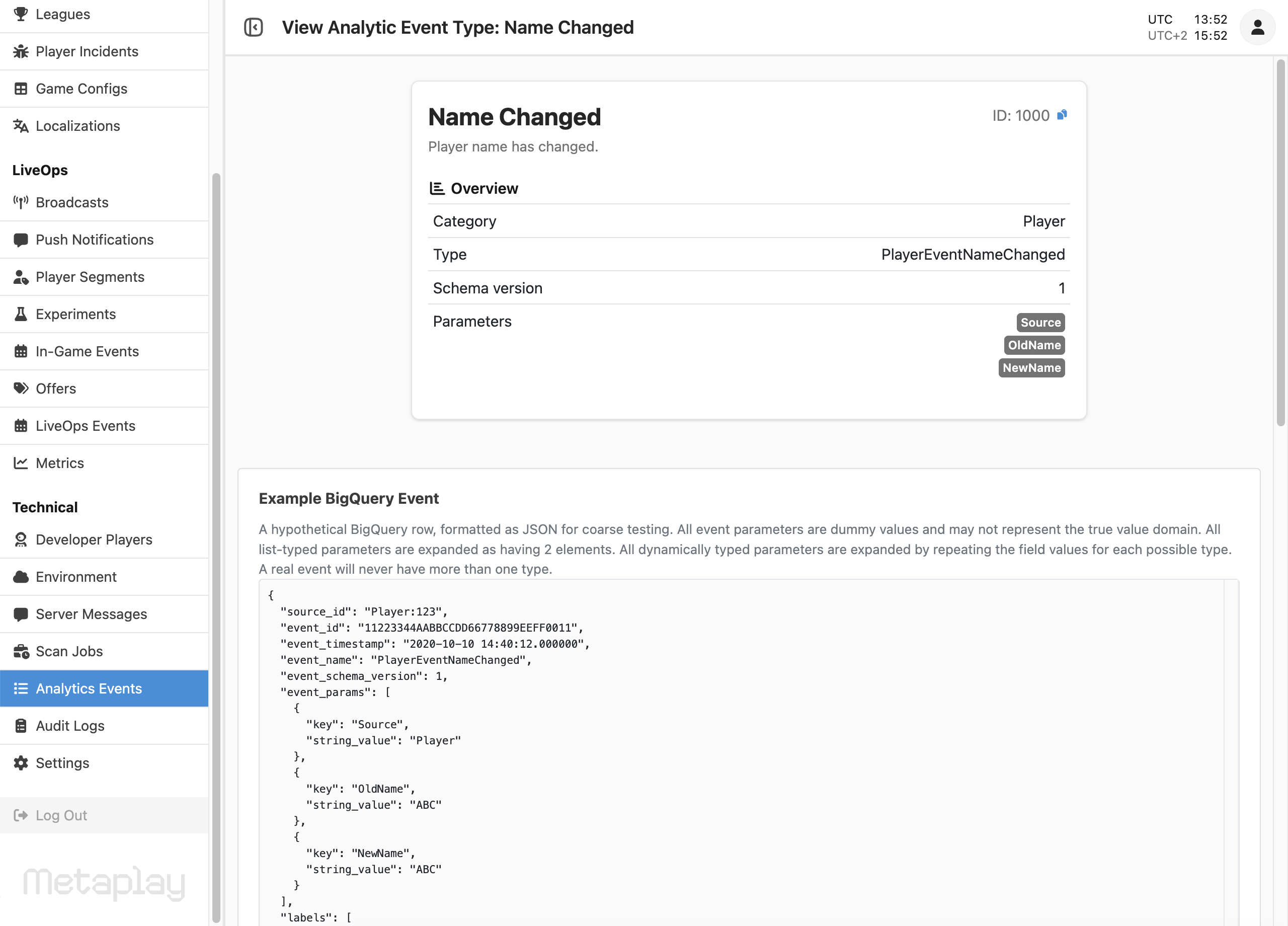Open Player Incidents via bug icon
Screen dimensions: 1288x926
tap(21, 51)
